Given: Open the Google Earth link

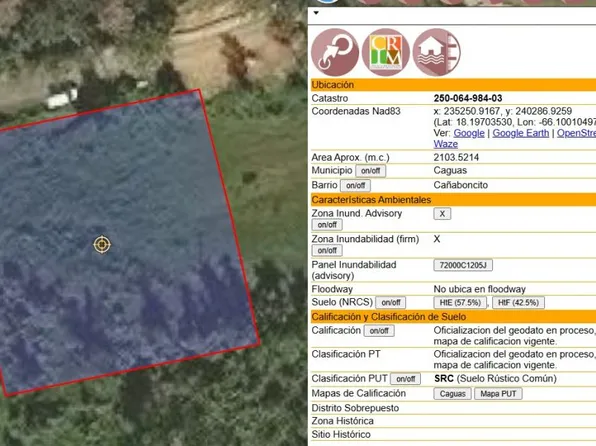Looking at the screenshot, I should click(x=521, y=133).
